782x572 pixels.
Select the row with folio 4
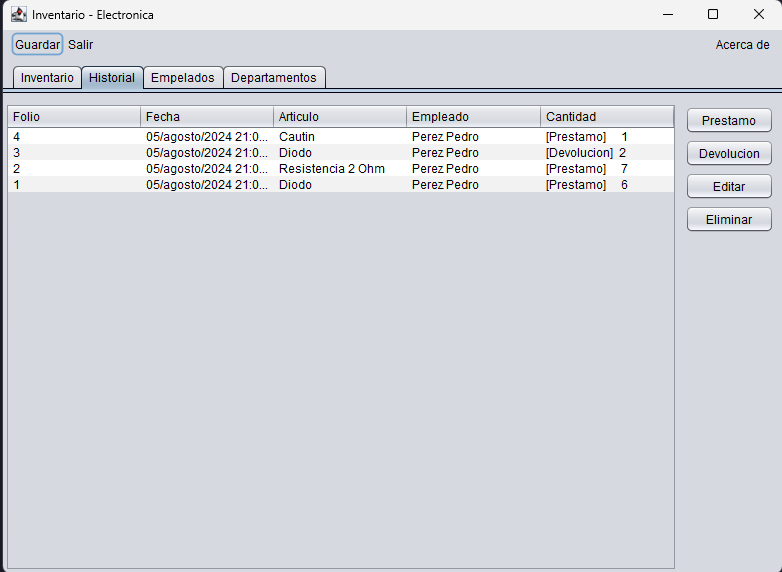click(x=341, y=137)
